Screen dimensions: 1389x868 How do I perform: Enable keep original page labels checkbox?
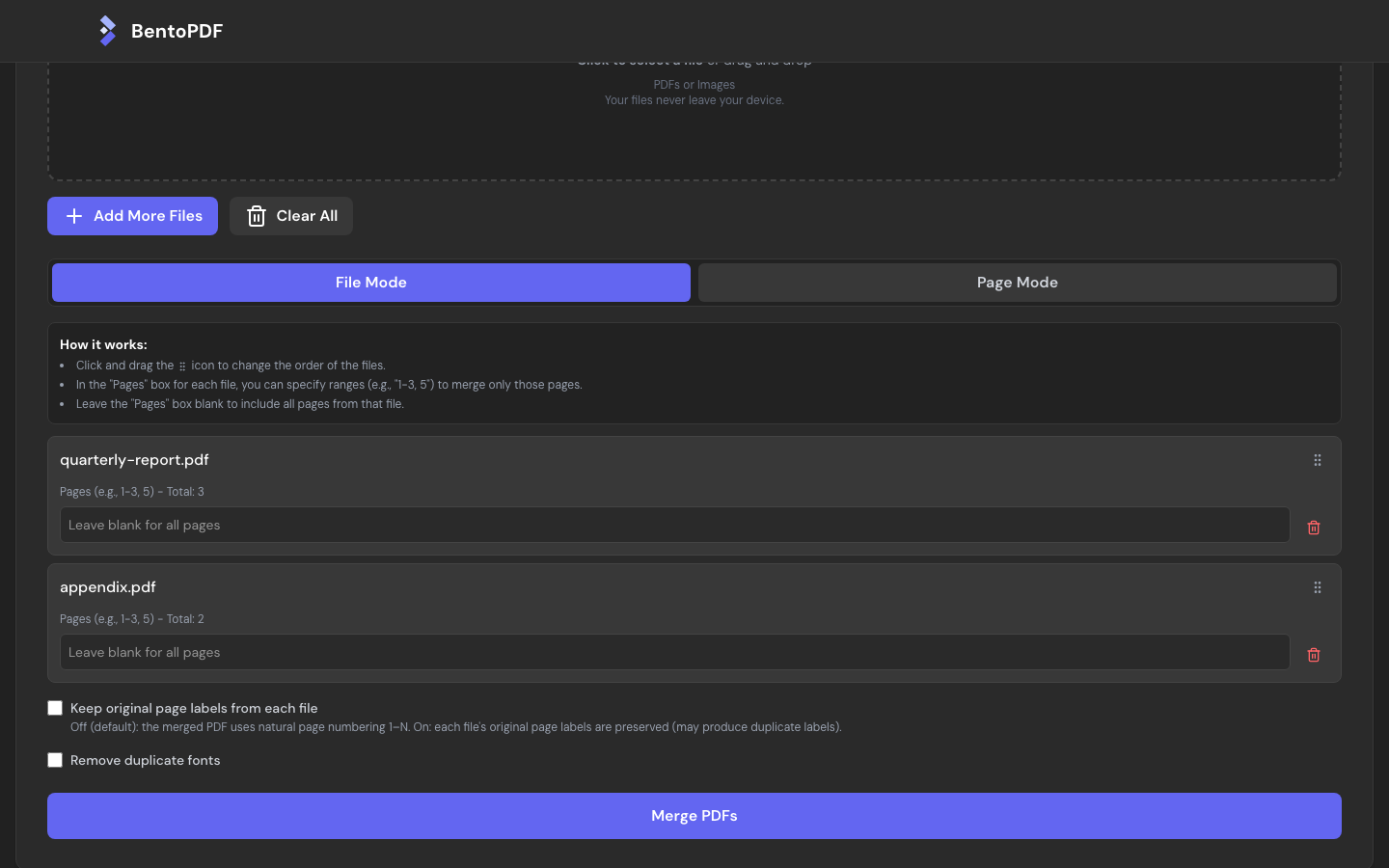pyautogui.click(x=55, y=708)
